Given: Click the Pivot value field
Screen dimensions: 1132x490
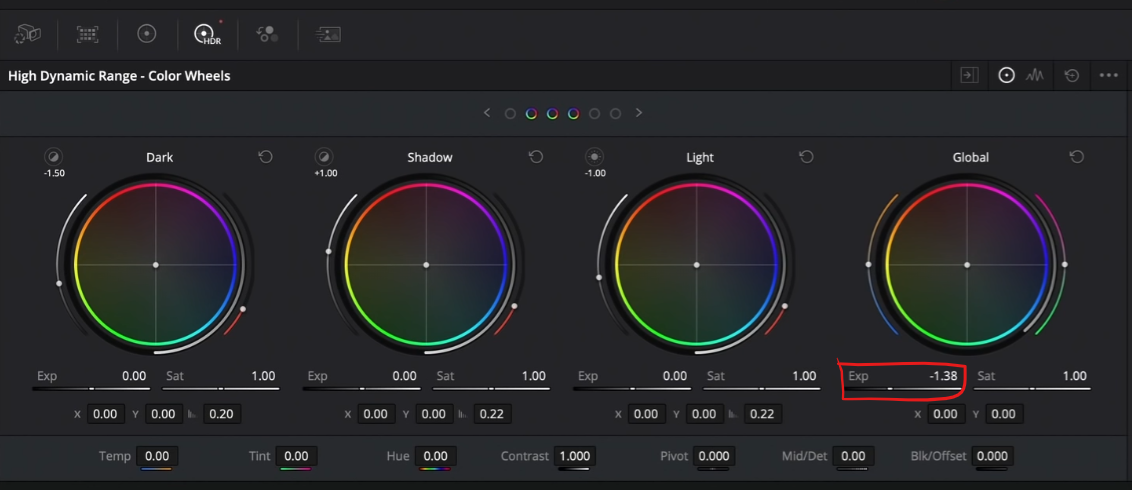Looking at the screenshot, I should (714, 456).
